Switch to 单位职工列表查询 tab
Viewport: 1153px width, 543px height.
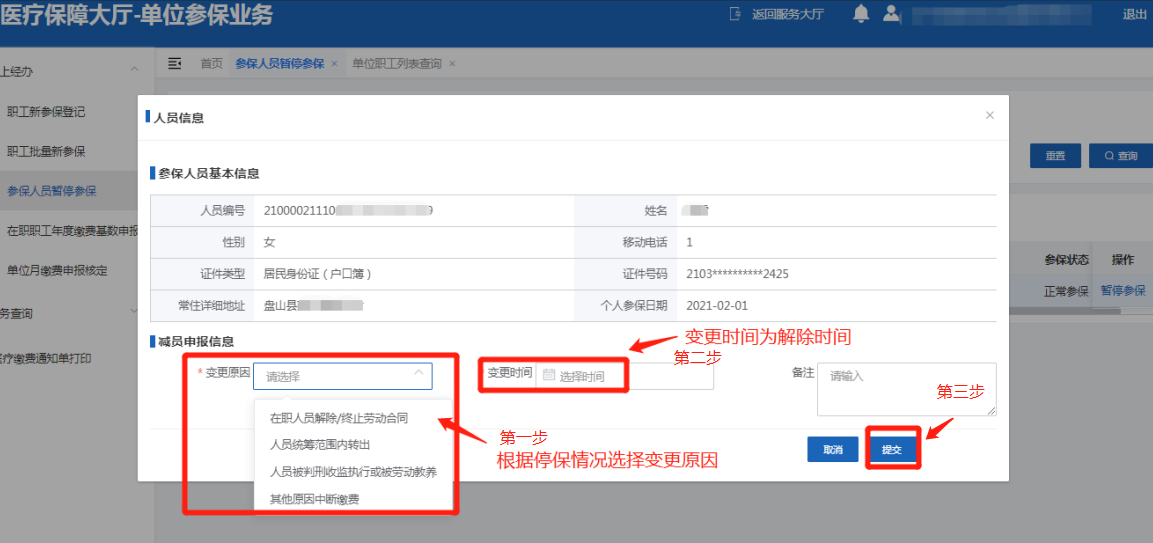tap(397, 64)
